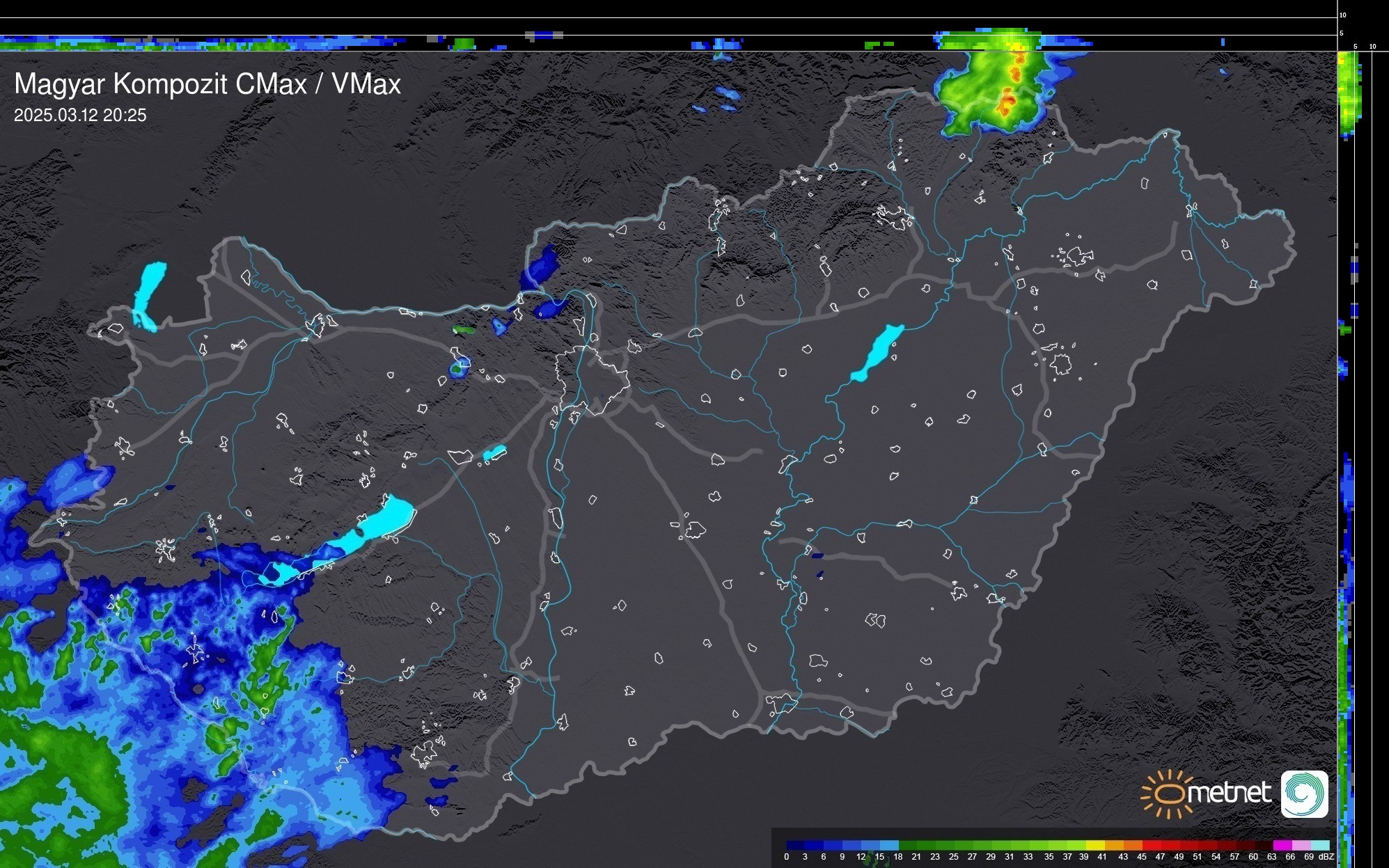Click the teal swirl app icon

click(1304, 794)
